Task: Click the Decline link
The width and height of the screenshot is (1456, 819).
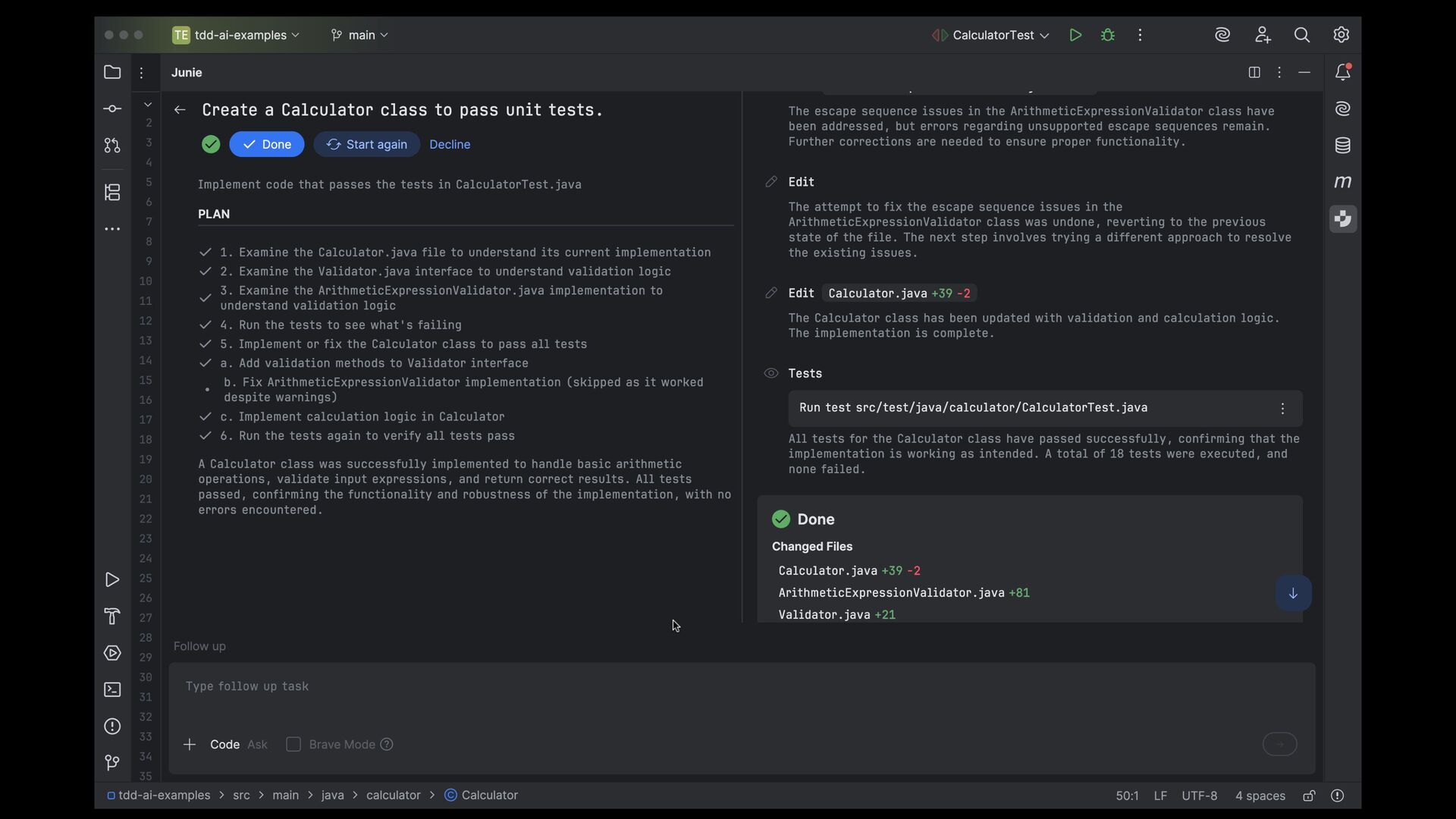Action: coord(450,144)
